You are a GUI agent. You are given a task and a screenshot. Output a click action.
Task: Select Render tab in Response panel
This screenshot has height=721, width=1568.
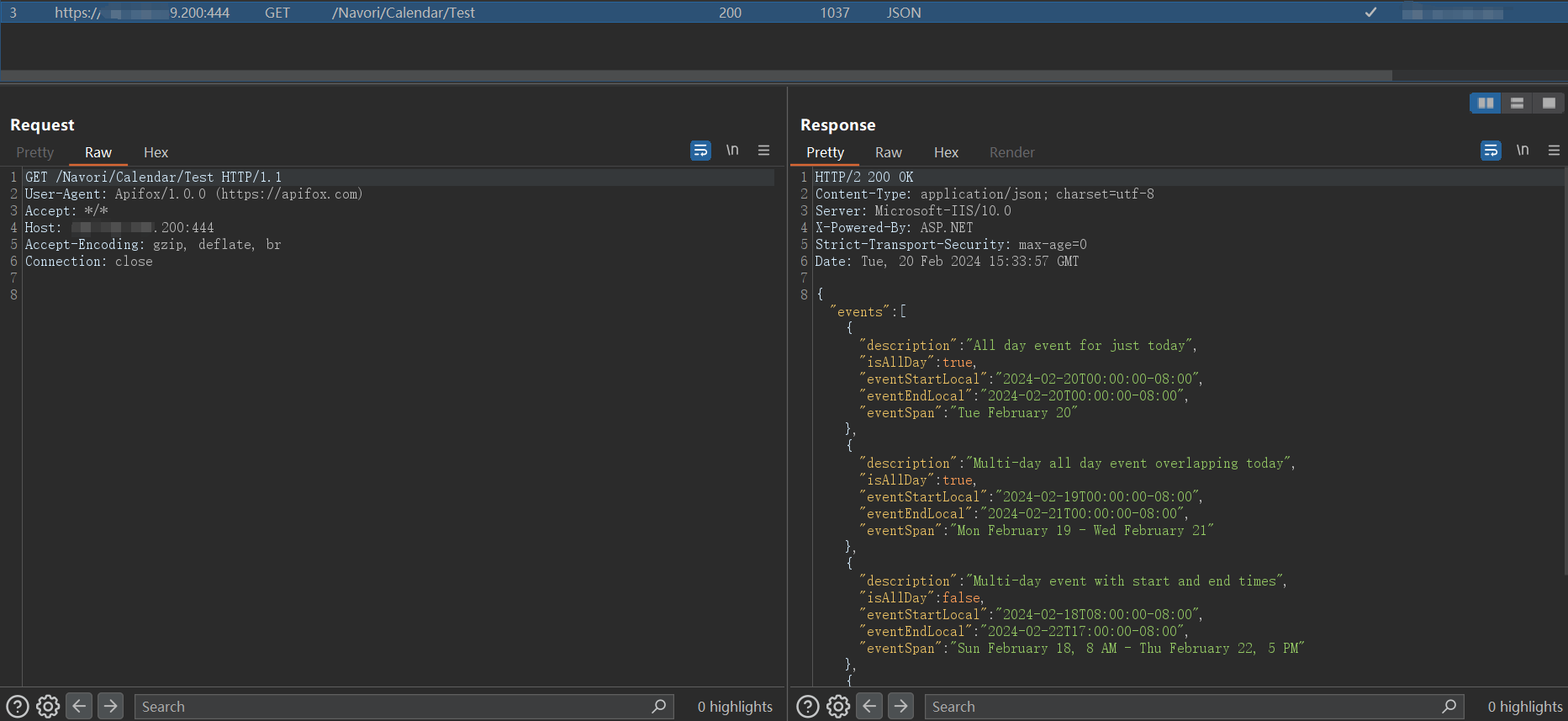tap(1011, 152)
